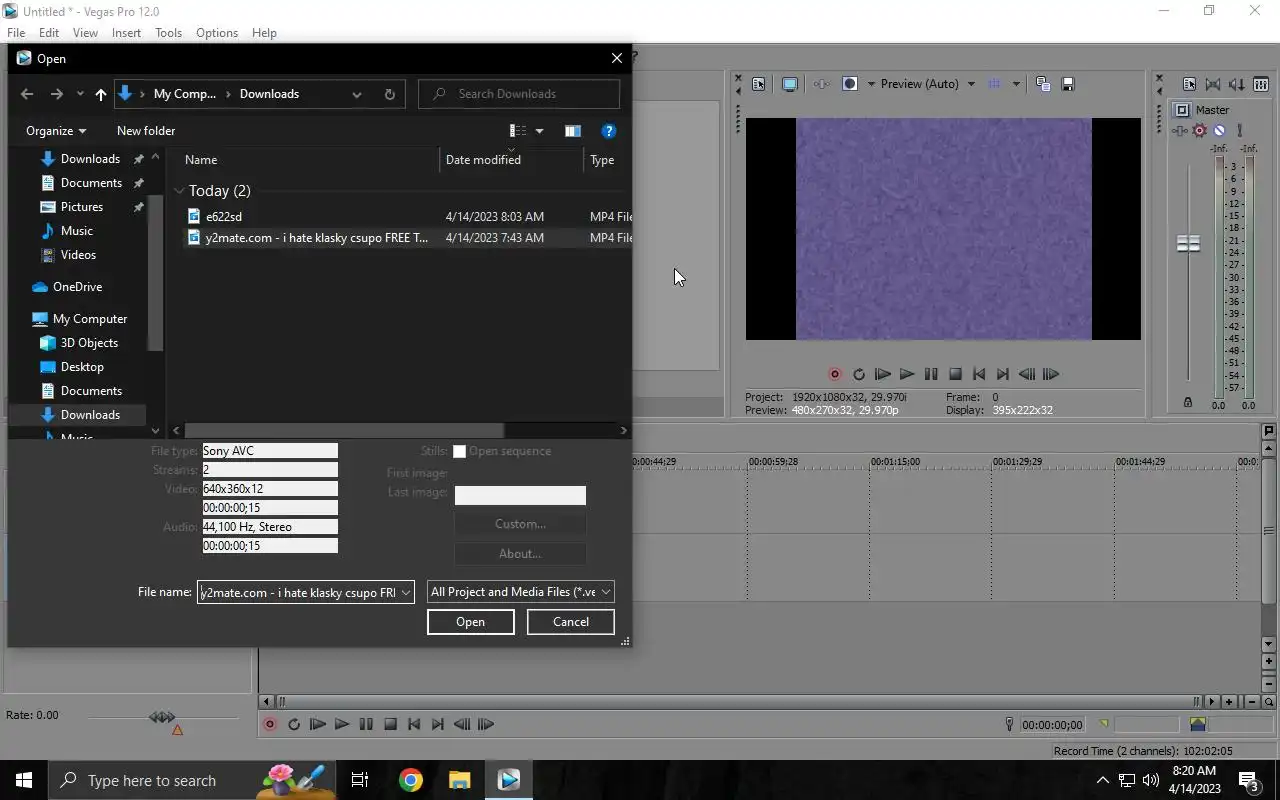Toggle Loop Playback under video preview
Viewport: 1280px width, 800px height.
(859, 374)
